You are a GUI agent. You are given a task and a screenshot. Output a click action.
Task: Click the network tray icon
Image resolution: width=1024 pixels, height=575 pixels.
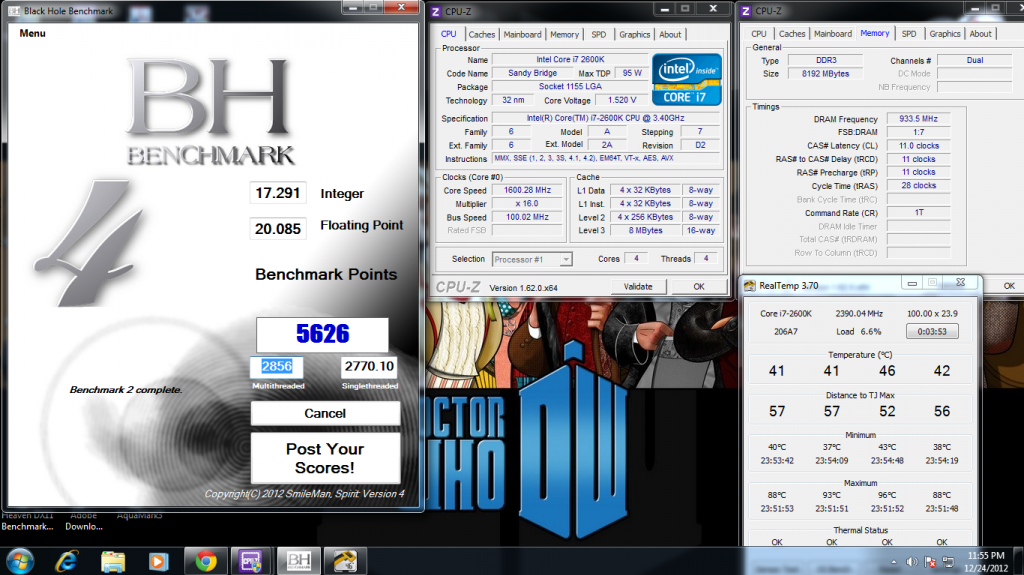pos(948,562)
